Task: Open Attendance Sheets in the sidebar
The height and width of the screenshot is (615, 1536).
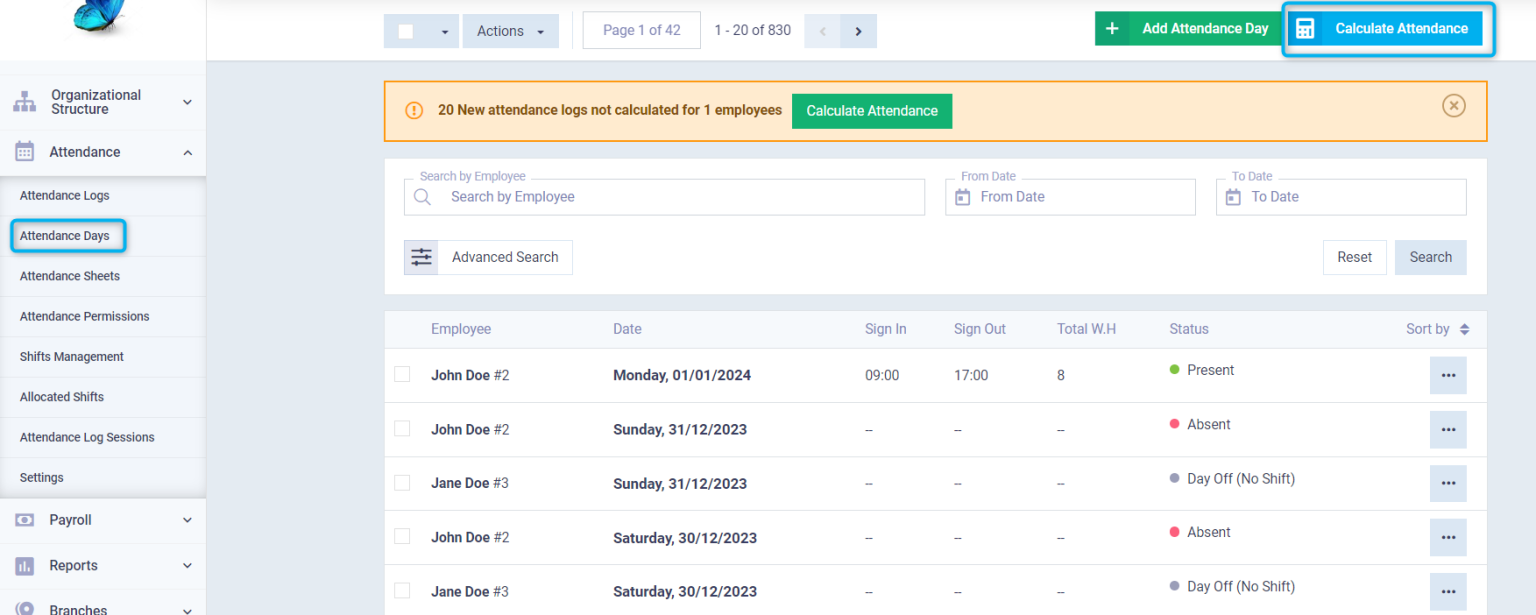Action: pos(70,276)
